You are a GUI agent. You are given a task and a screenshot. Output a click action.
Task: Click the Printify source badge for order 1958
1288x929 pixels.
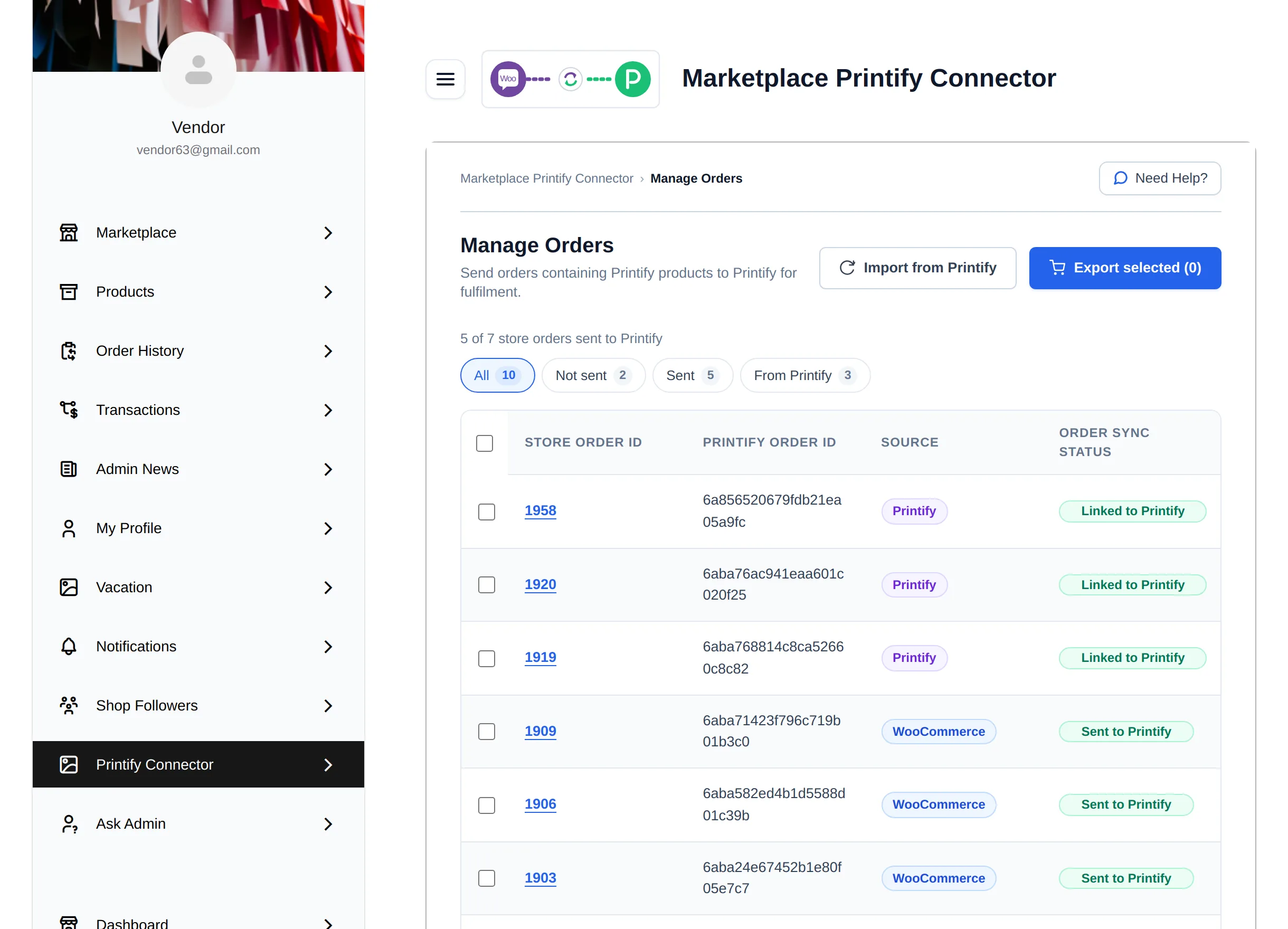click(914, 511)
